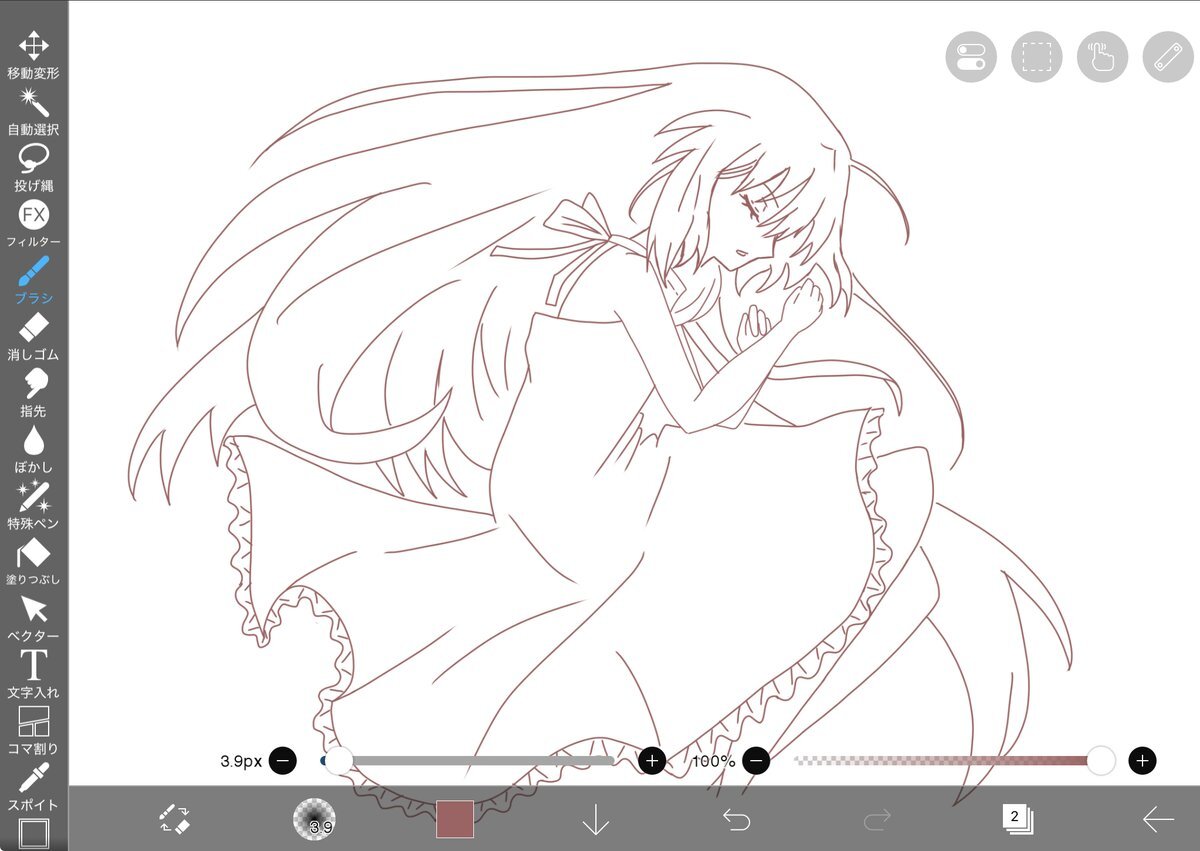This screenshot has height=851, width=1200.
Task: Click the 100% opacity value
Action: [714, 761]
